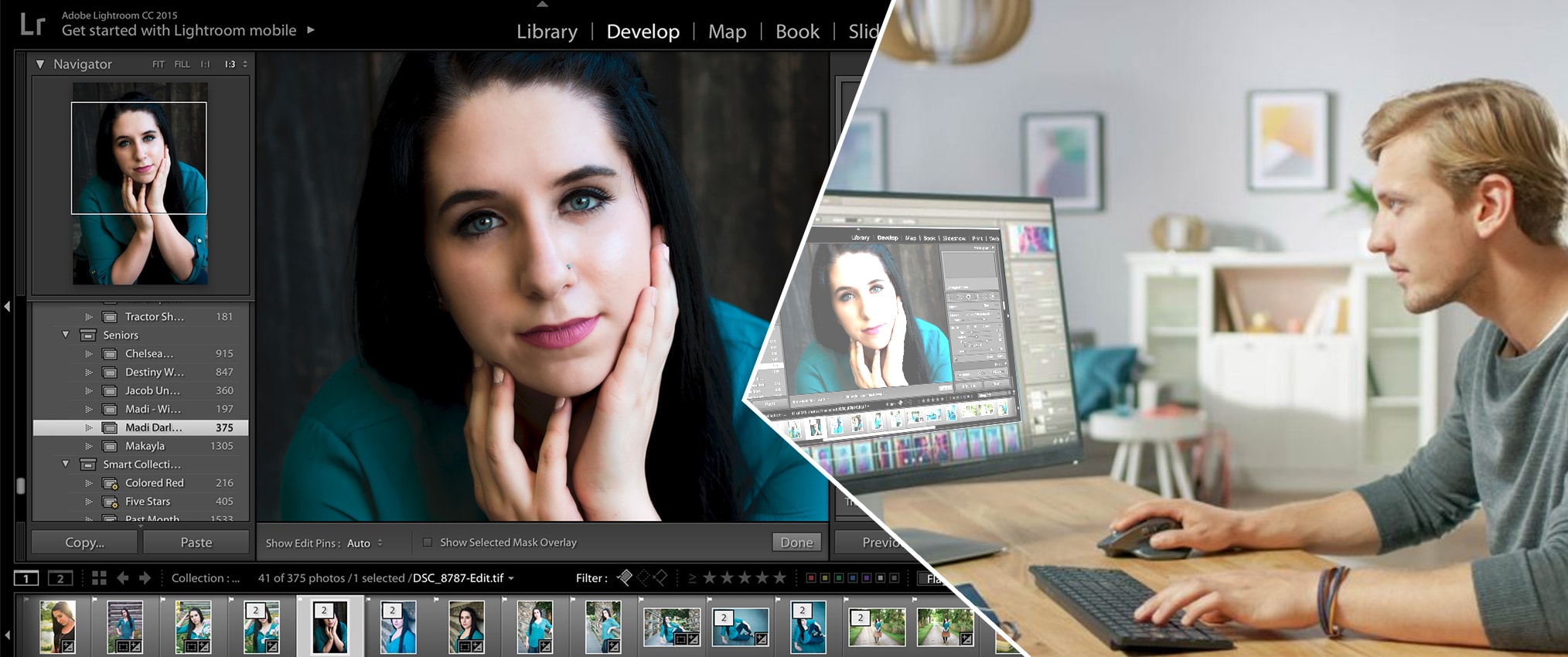Image resolution: width=1568 pixels, height=657 pixels.
Task: Hide the left panel using edge arrow
Action: (x=7, y=306)
